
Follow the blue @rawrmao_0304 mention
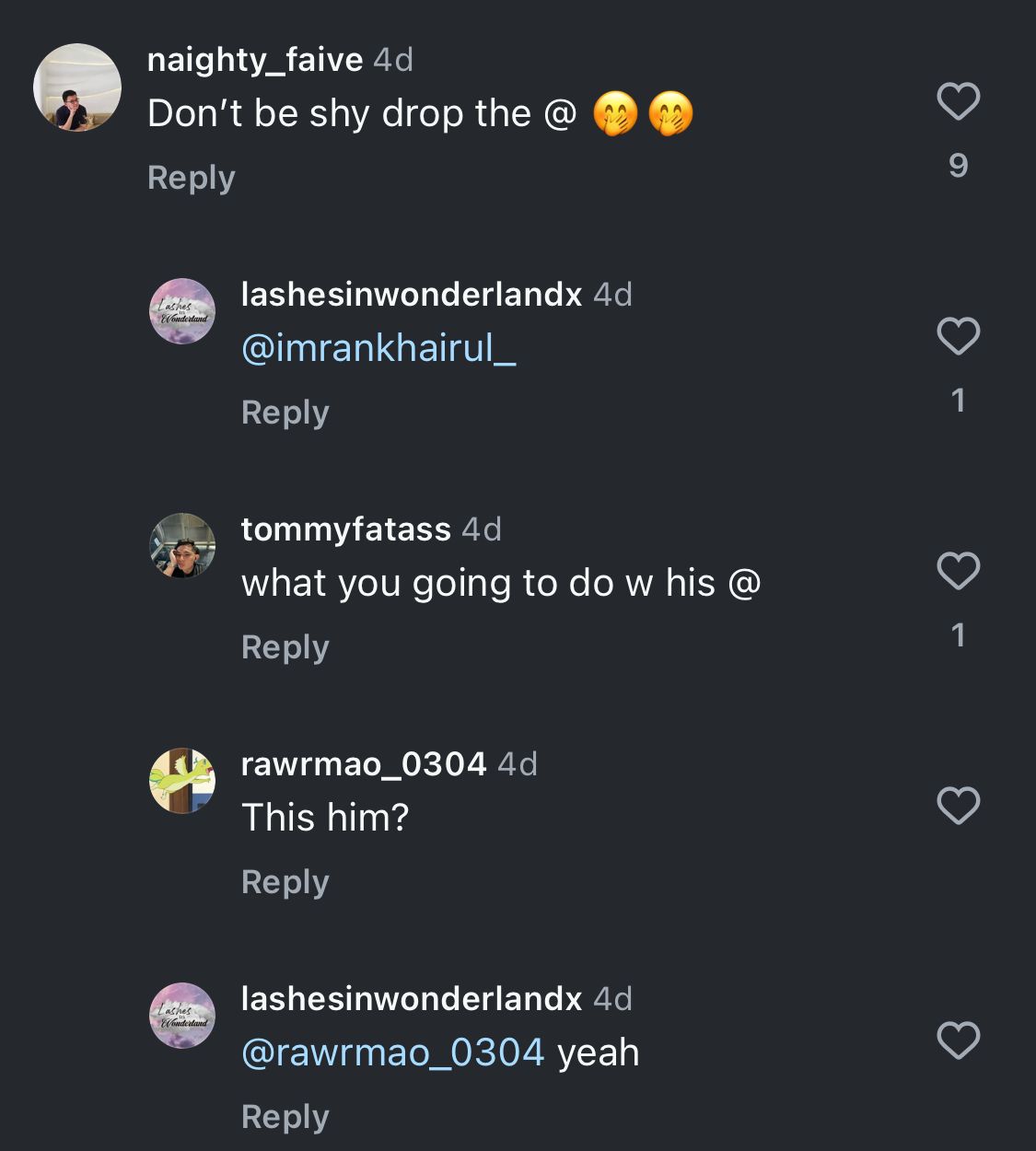(393, 1052)
